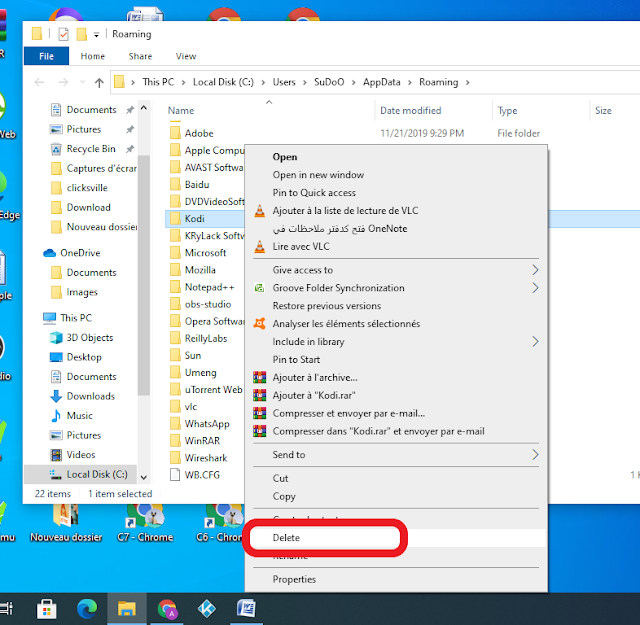Image resolution: width=640 pixels, height=625 pixels.
Task: Click the chevron after AppData in address bar
Action: [410, 82]
